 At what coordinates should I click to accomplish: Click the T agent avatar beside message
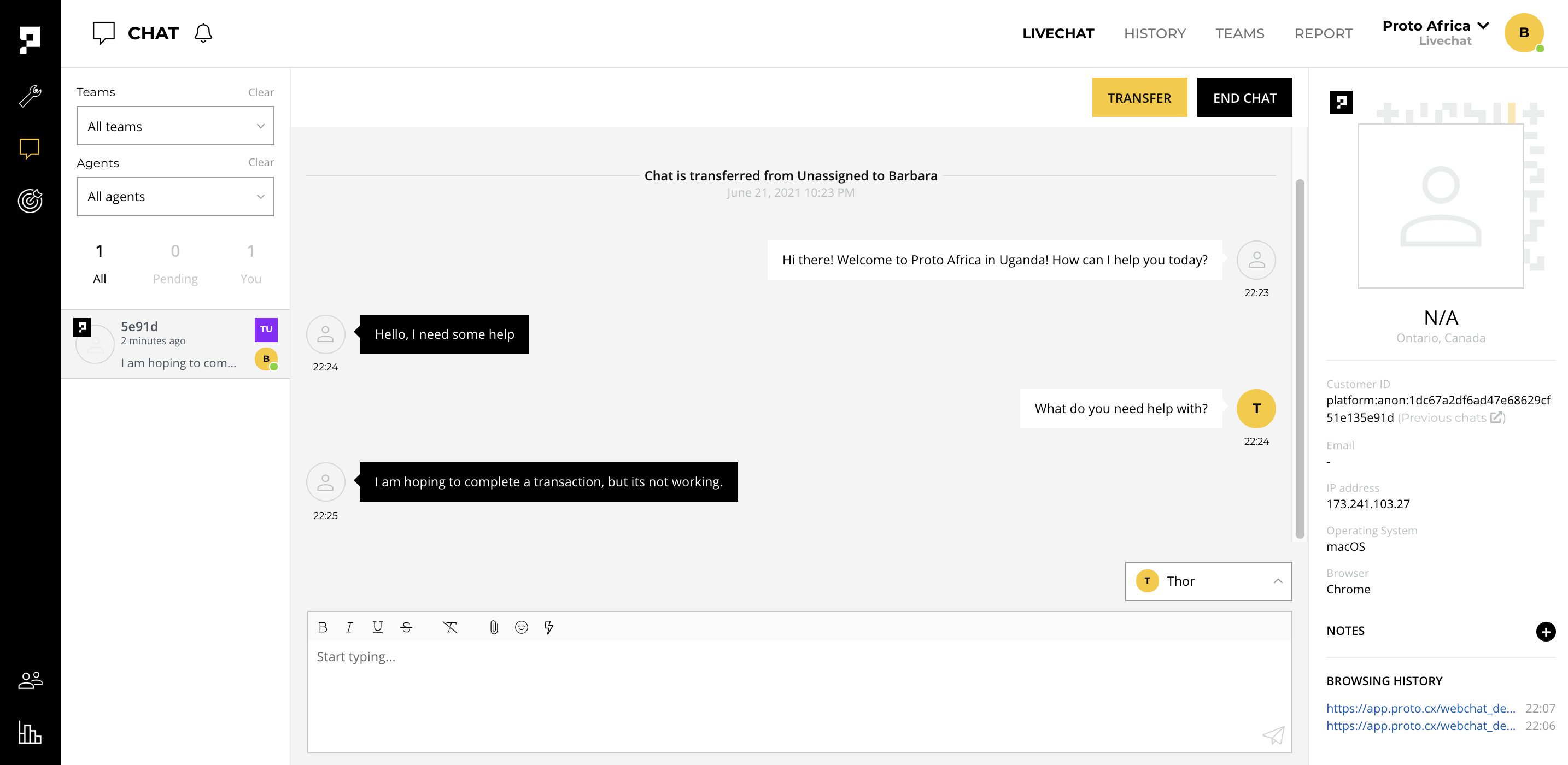tap(1256, 408)
